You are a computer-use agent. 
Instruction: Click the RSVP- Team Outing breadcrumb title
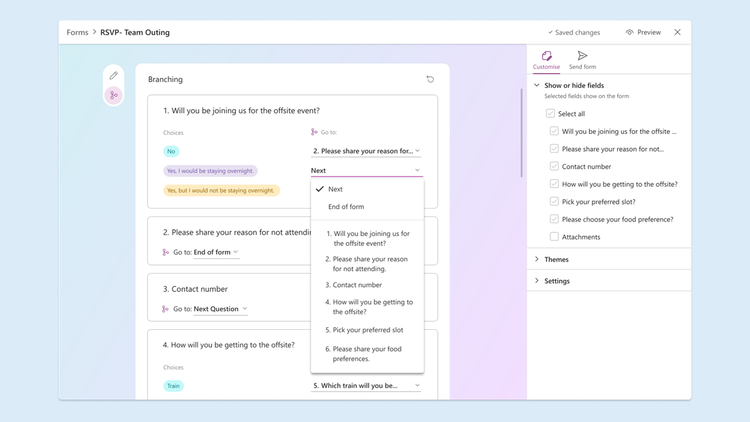point(135,33)
